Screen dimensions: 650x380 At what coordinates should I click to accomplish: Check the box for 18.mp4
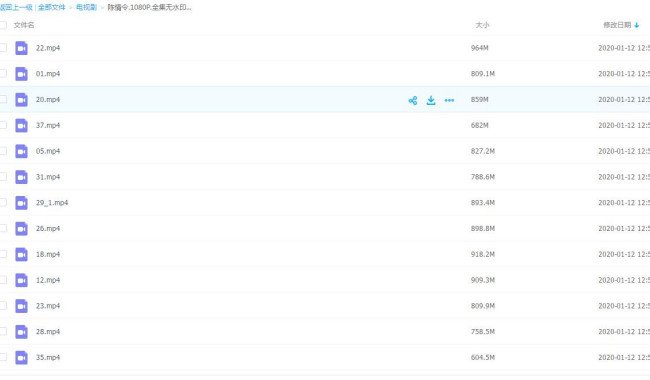[3, 254]
